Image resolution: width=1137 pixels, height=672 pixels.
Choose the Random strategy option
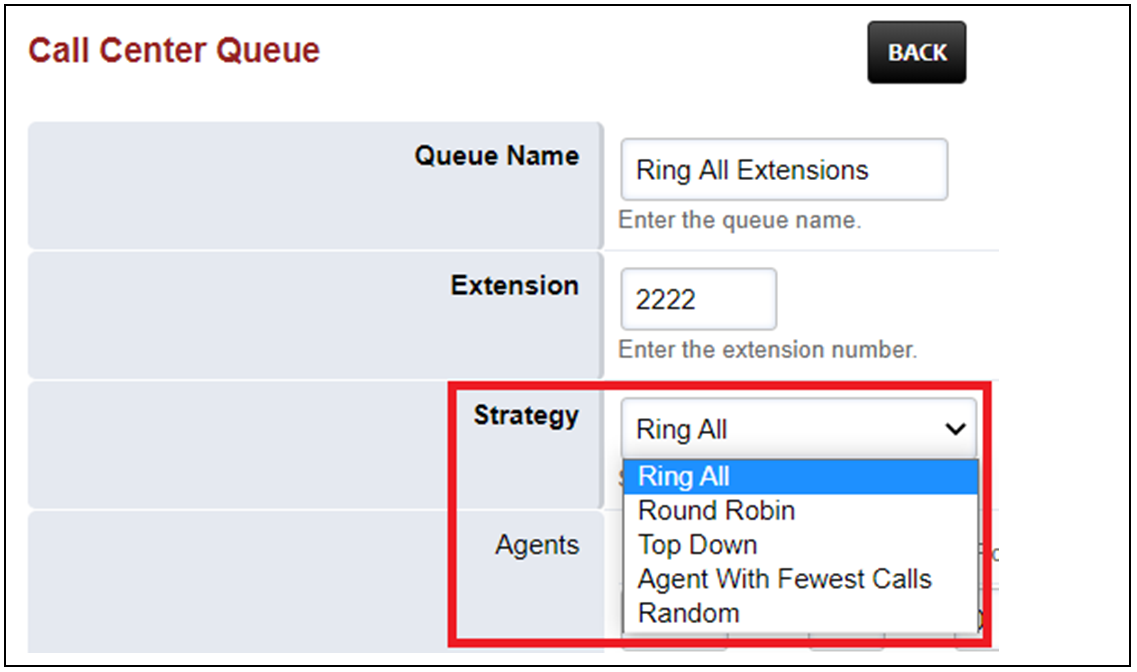click(689, 613)
